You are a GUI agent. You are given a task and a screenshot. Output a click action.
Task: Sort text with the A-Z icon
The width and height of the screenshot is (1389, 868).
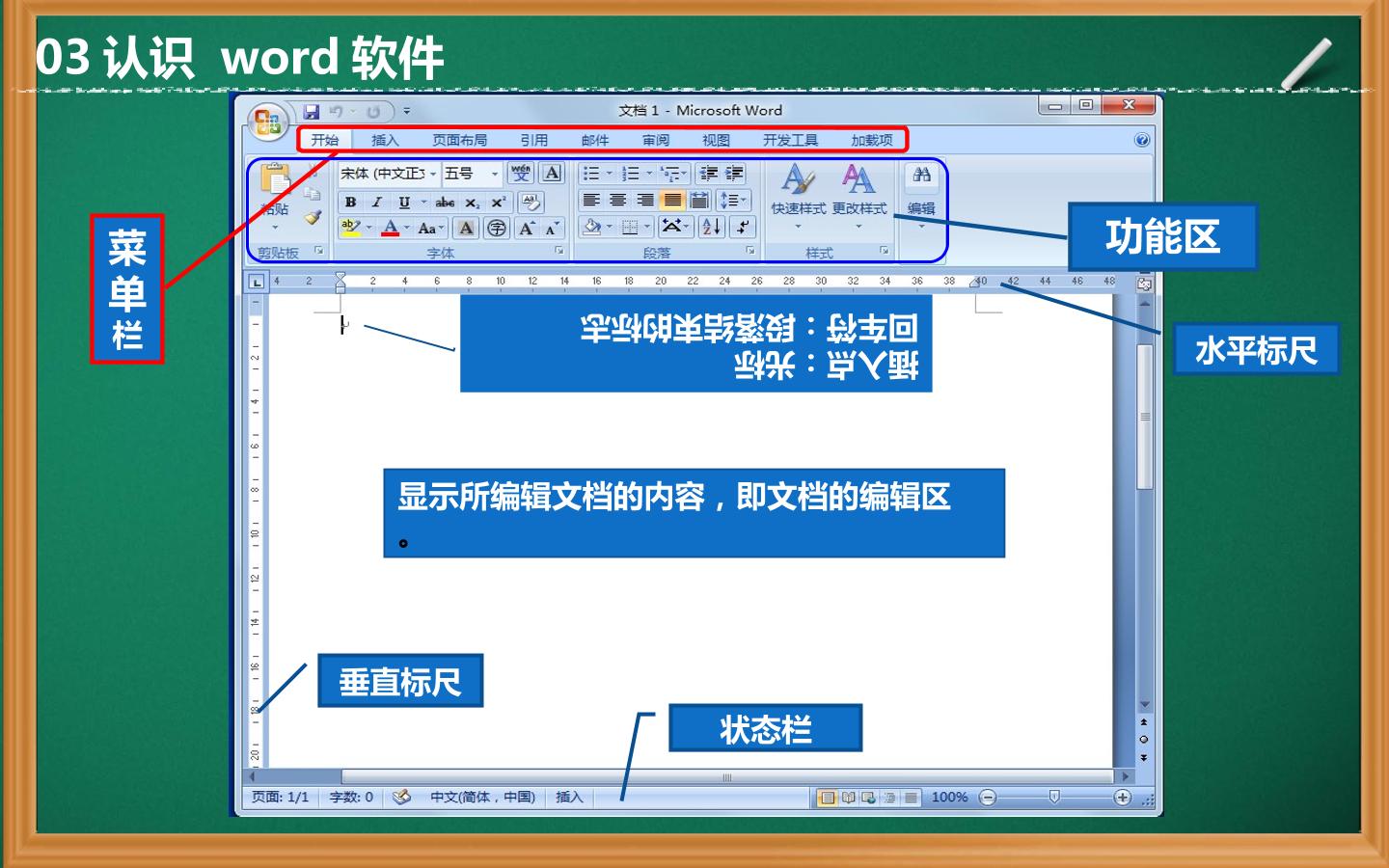pos(712,228)
